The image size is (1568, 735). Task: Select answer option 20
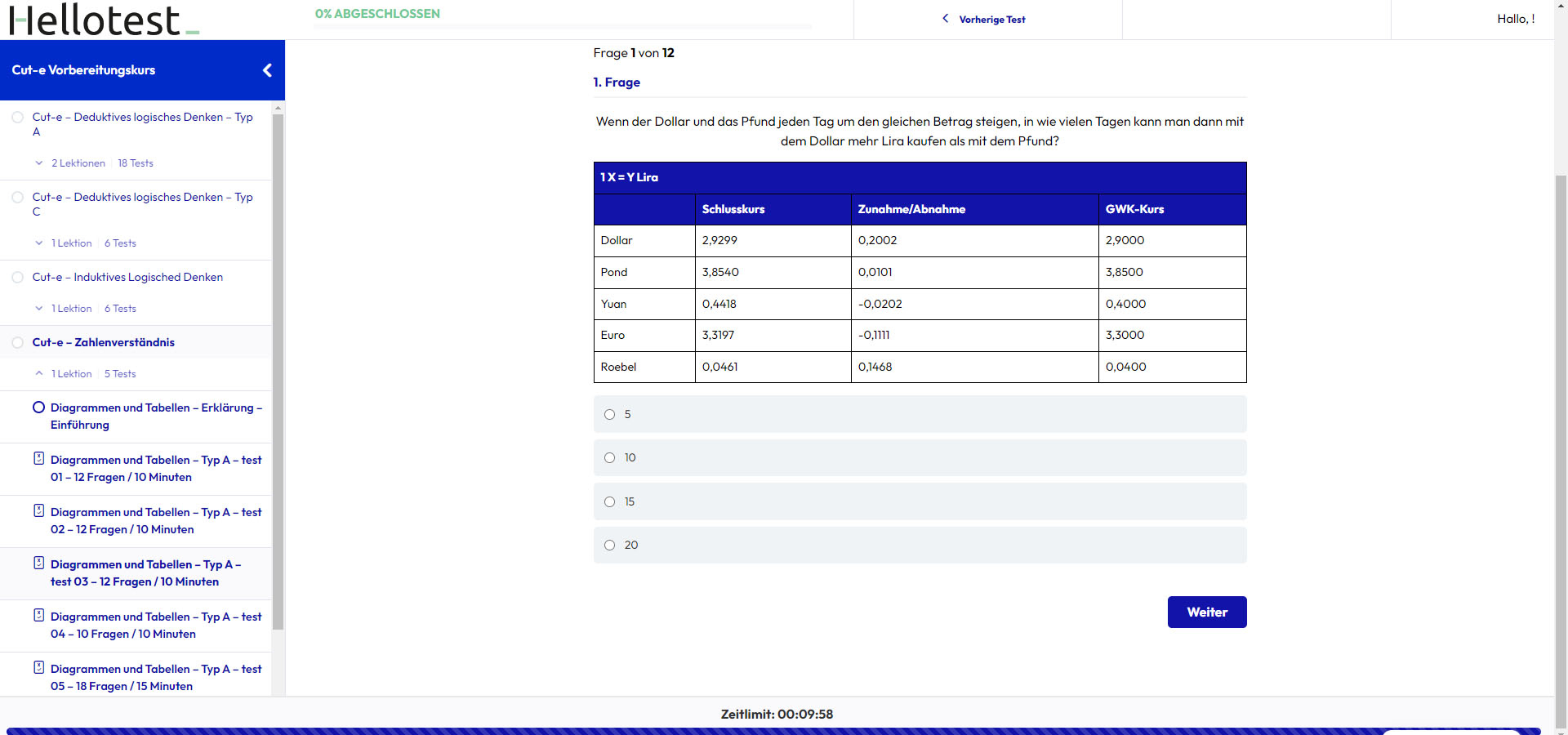coord(609,546)
